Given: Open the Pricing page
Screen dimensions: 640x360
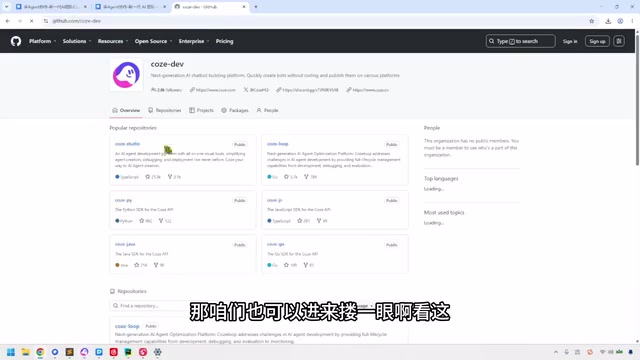Looking at the screenshot, I should click(x=224, y=41).
